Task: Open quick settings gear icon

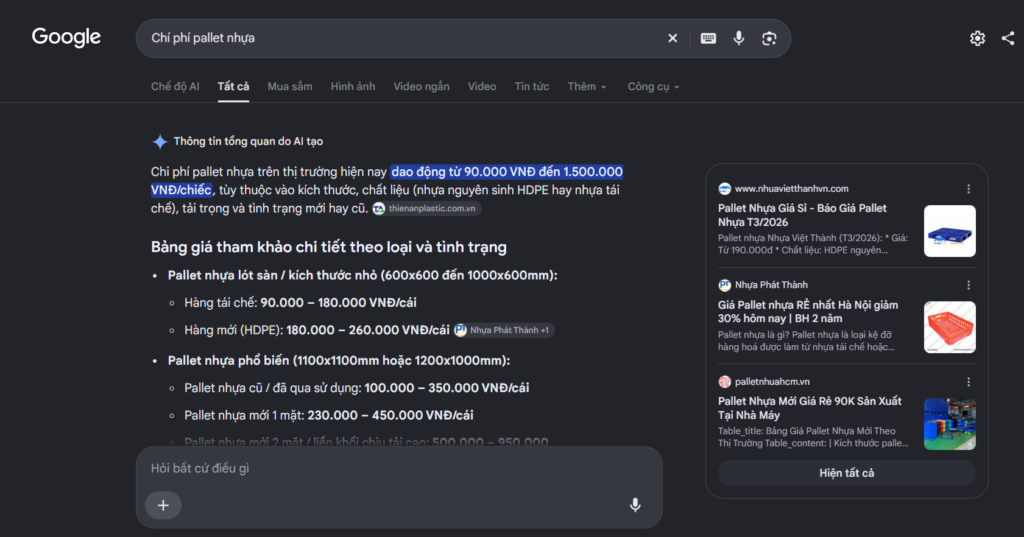Action: [977, 39]
